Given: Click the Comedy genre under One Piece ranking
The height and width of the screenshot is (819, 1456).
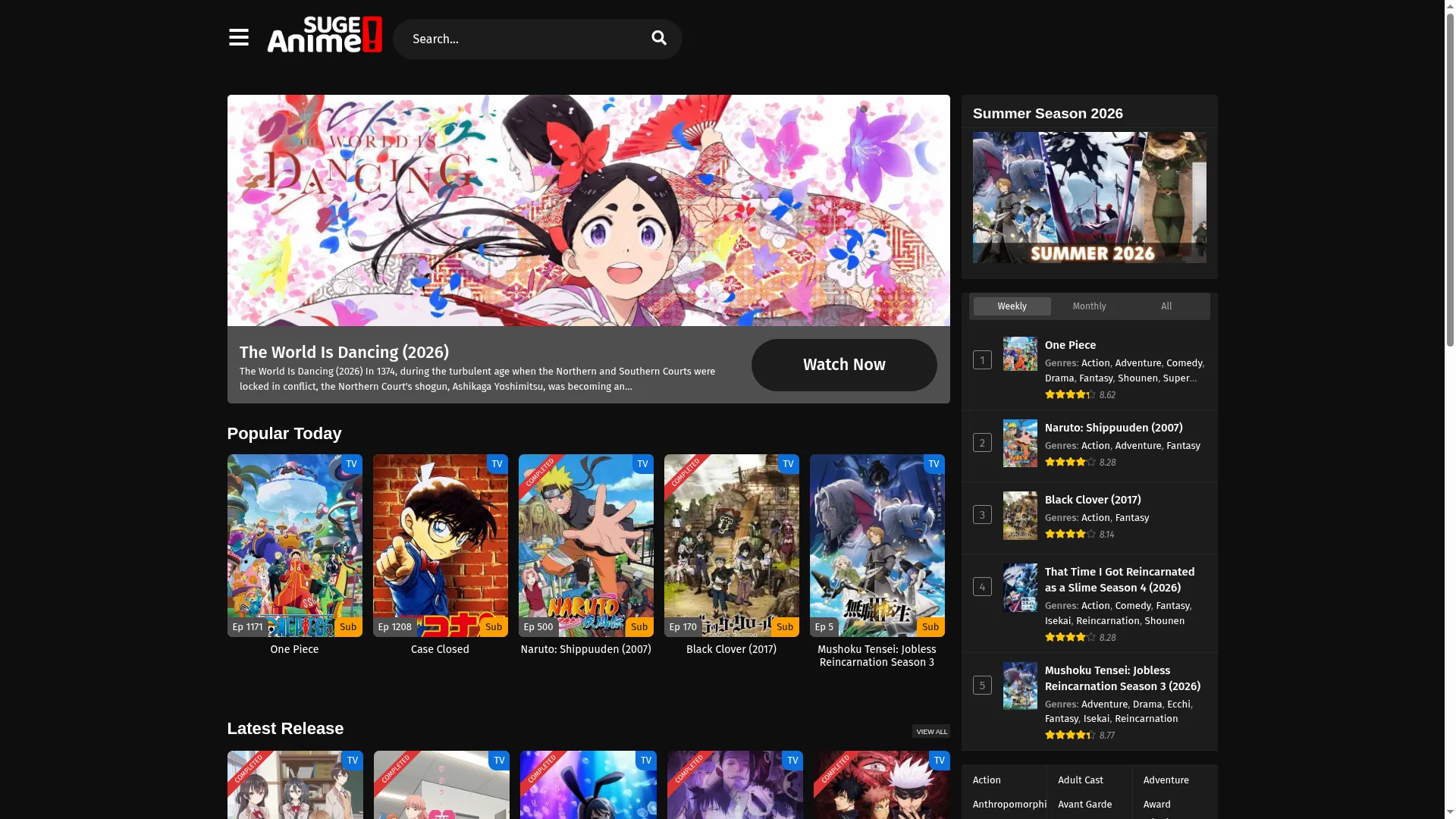Looking at the screenshot, I should (1184, 363).
